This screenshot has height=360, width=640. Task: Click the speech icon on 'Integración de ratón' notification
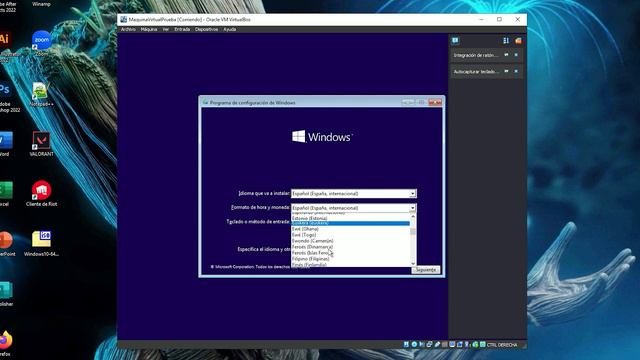[507, 55]
